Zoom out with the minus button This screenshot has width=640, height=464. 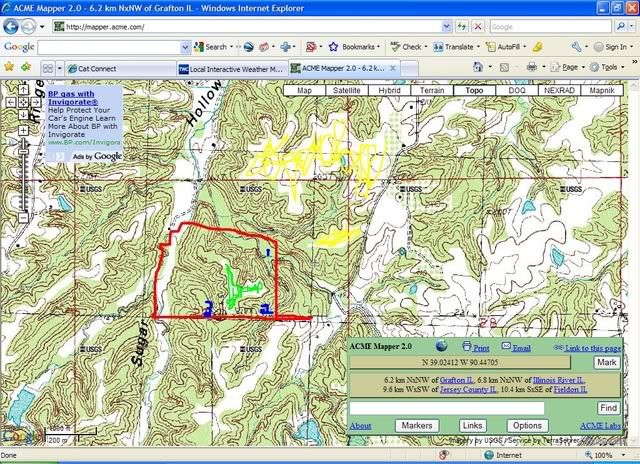coord(23,218)
